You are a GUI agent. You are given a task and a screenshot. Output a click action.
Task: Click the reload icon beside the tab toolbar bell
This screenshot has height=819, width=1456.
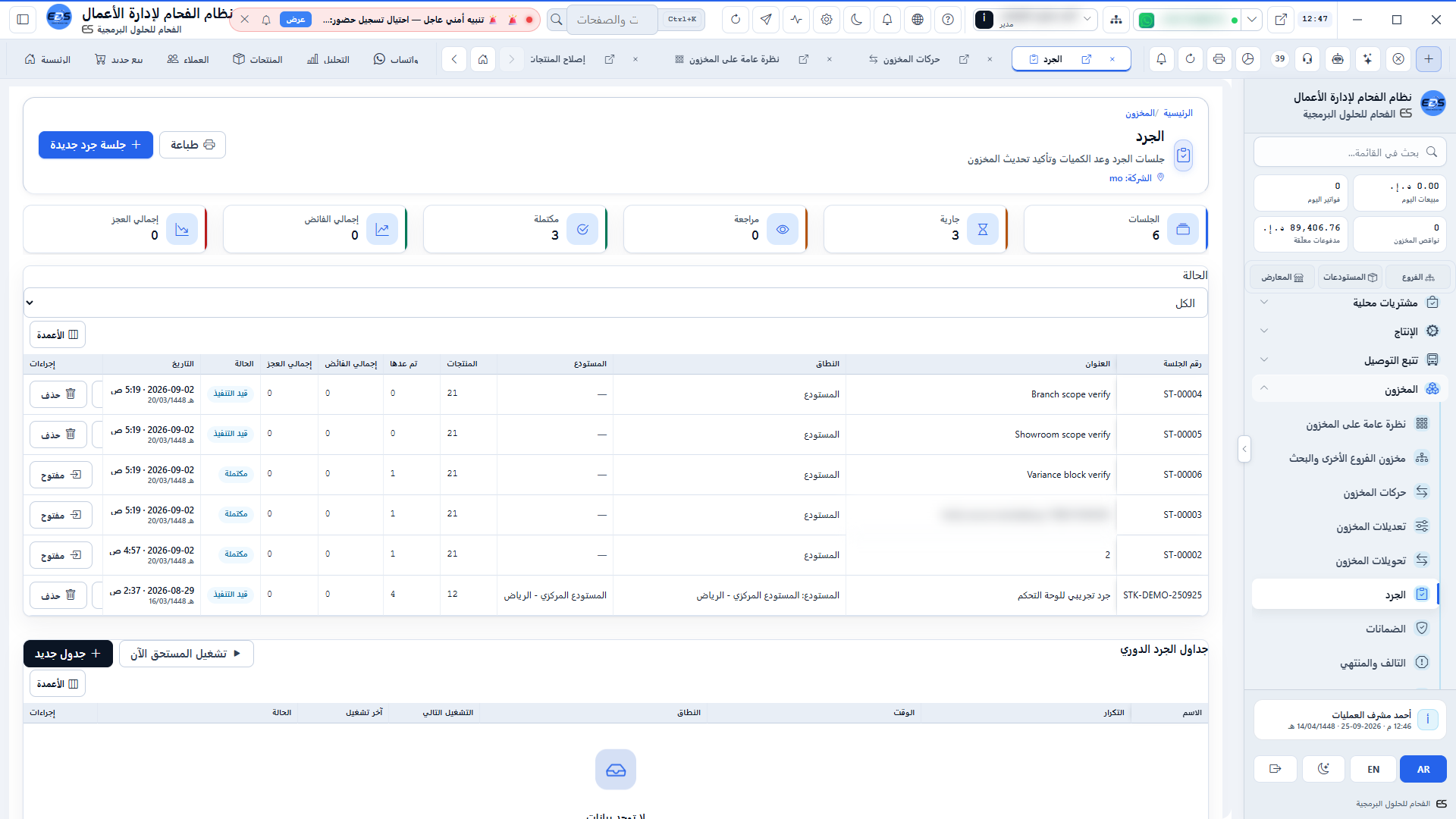tap(1191, 59)
